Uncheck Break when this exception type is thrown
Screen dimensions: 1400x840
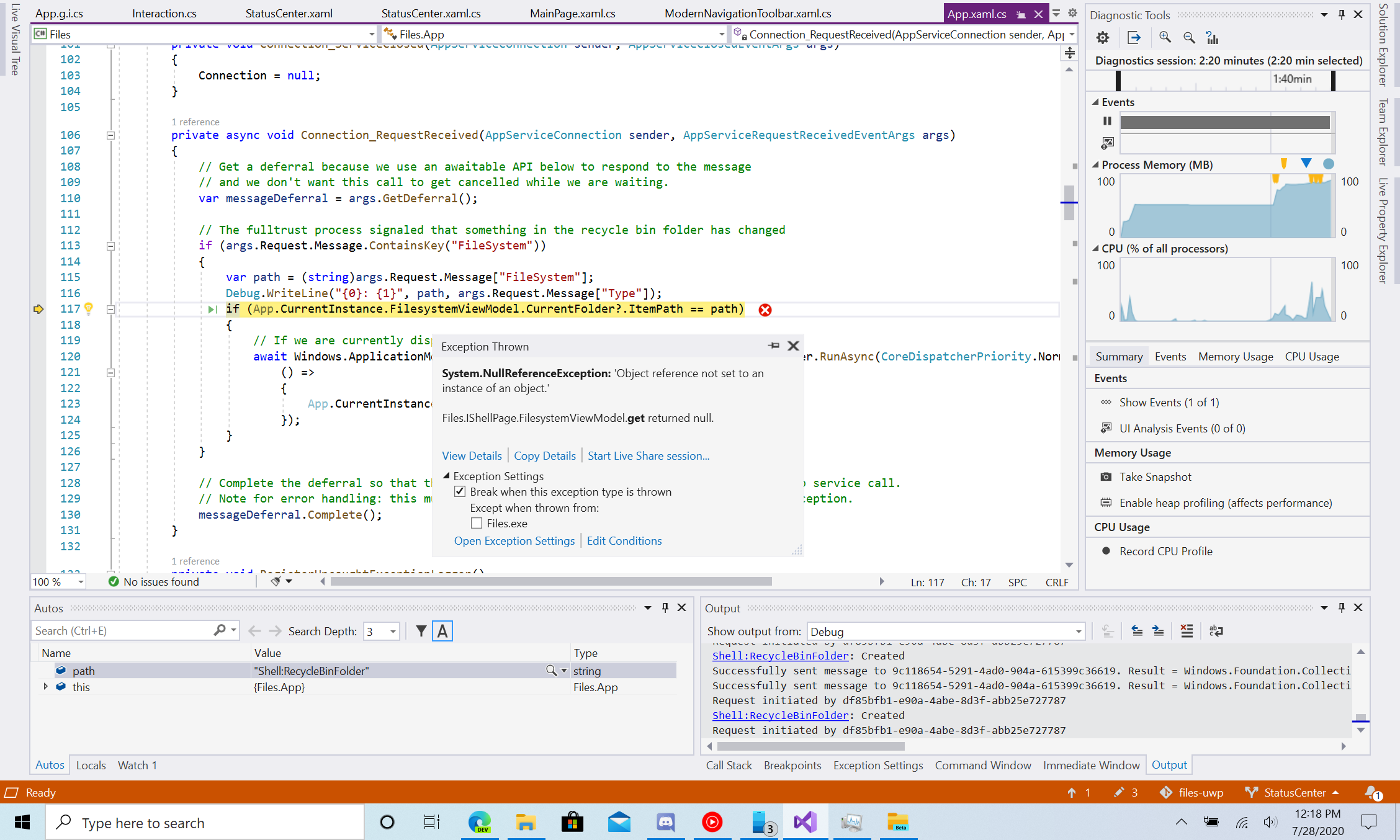(x=460, y=491)
